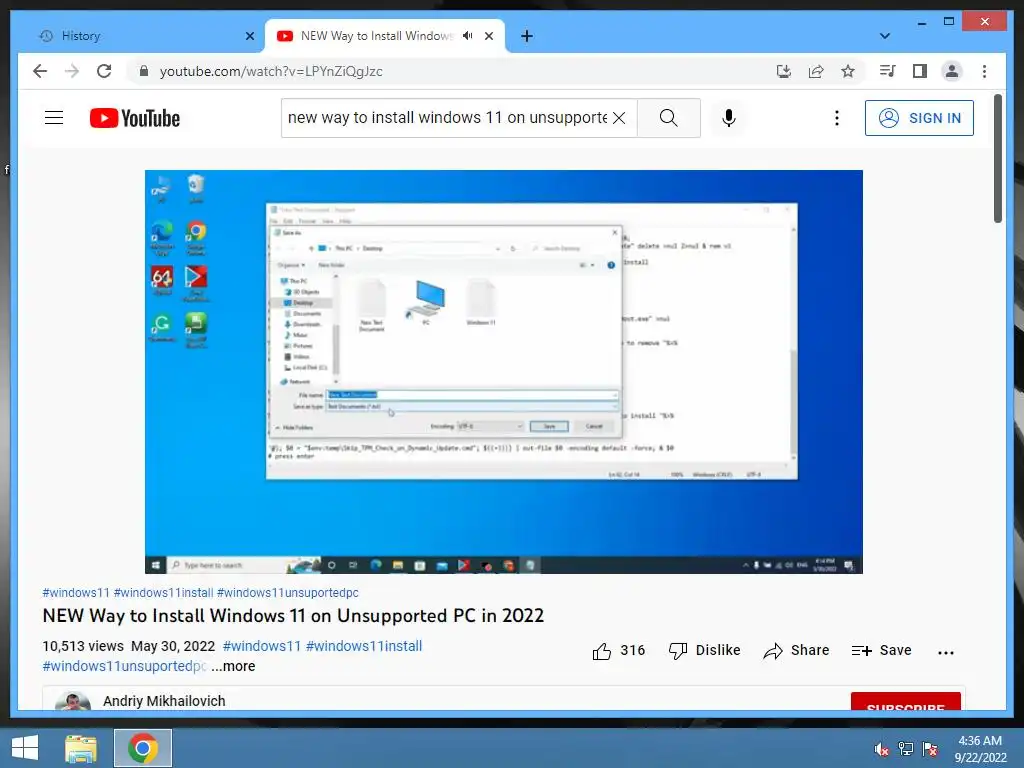This screenshot has width=1024, height=768.
Task: Click muted volume tray icon
Action: [x=882, y=749]
